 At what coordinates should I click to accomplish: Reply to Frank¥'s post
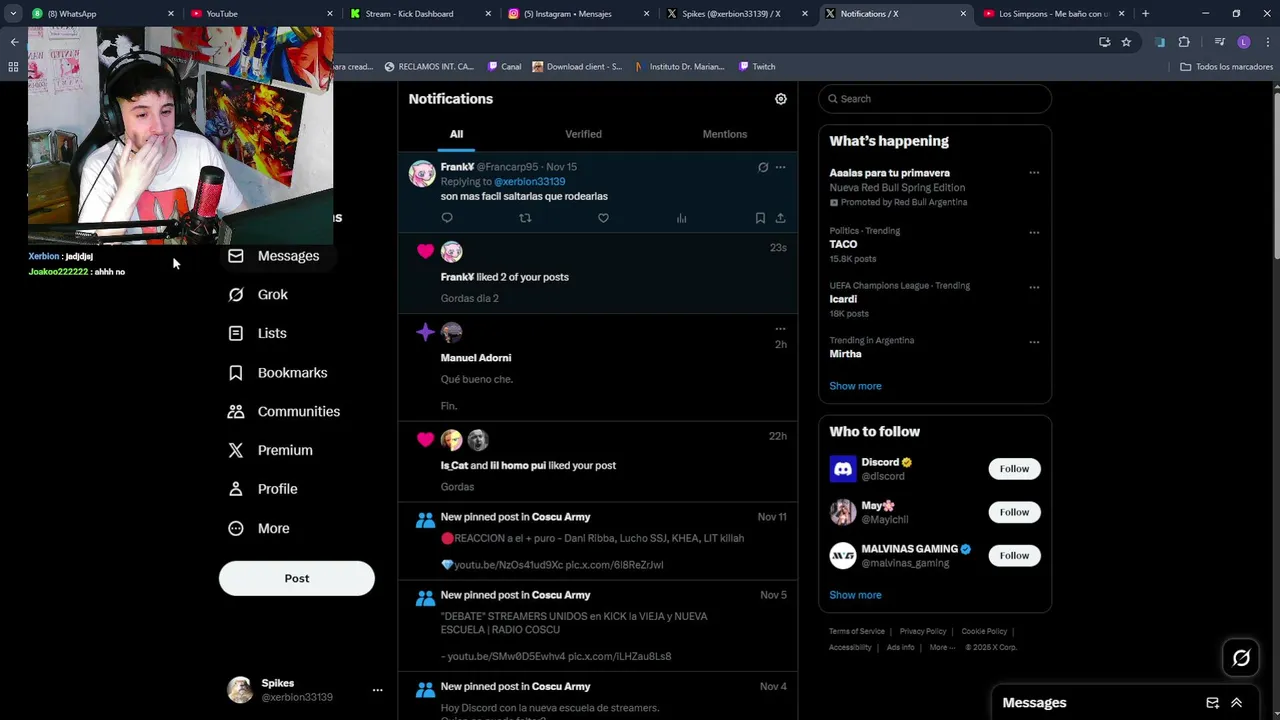(x=447, y=218)
